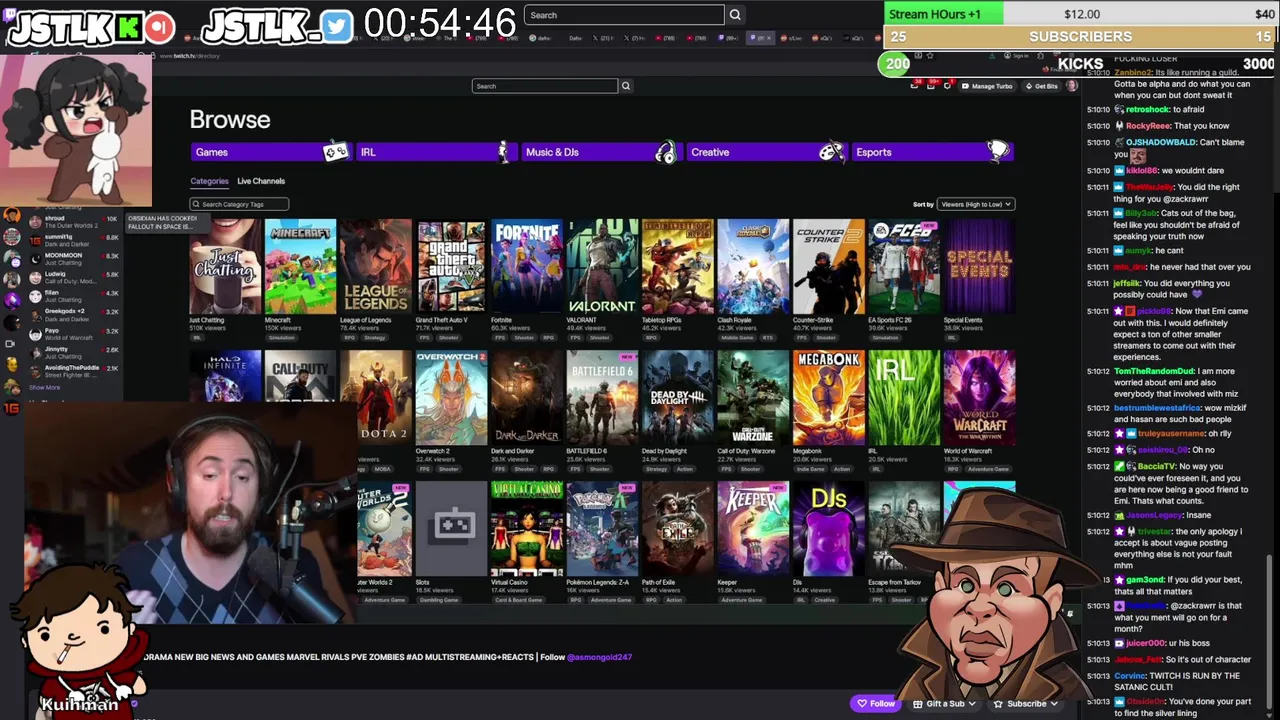1280x720 pixels.
Task: Click the Search Category Tags field
Action: pos(240,204)
